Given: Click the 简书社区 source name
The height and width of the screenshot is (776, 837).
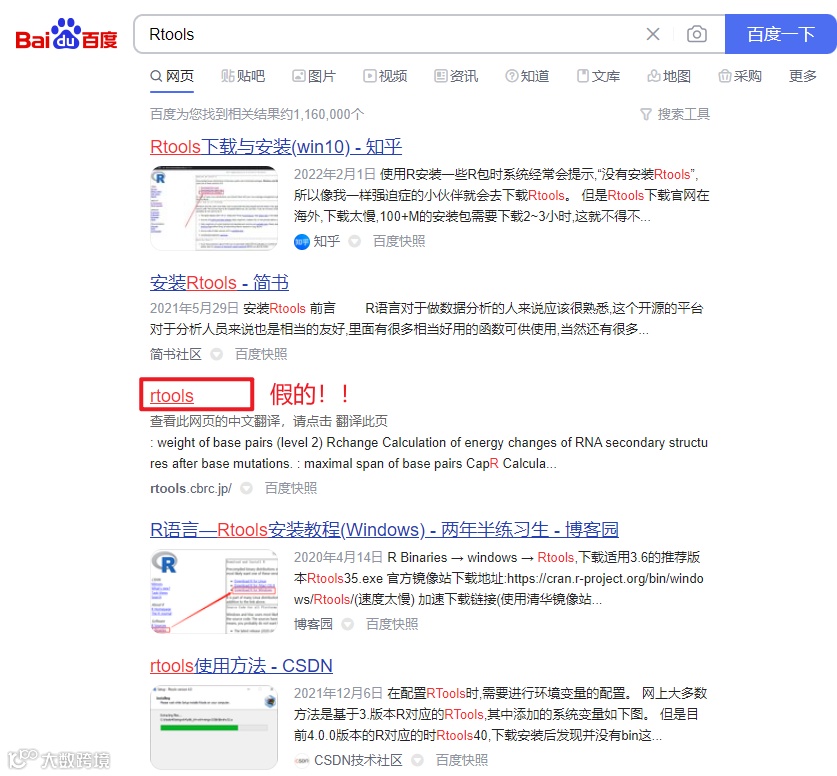Looking at the screenshot, I should [176, 354].
